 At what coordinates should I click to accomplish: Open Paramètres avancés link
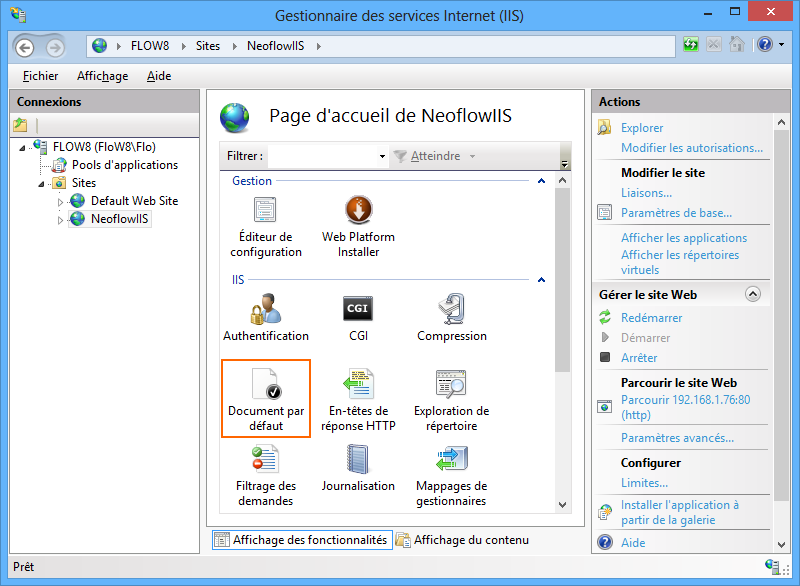coord(677,438)
